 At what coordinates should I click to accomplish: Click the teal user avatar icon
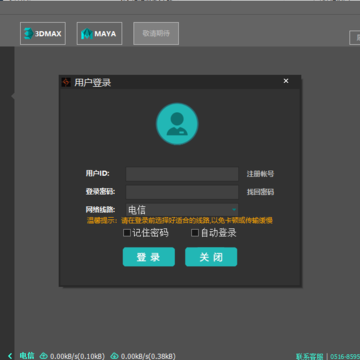[x=177, y=124]
